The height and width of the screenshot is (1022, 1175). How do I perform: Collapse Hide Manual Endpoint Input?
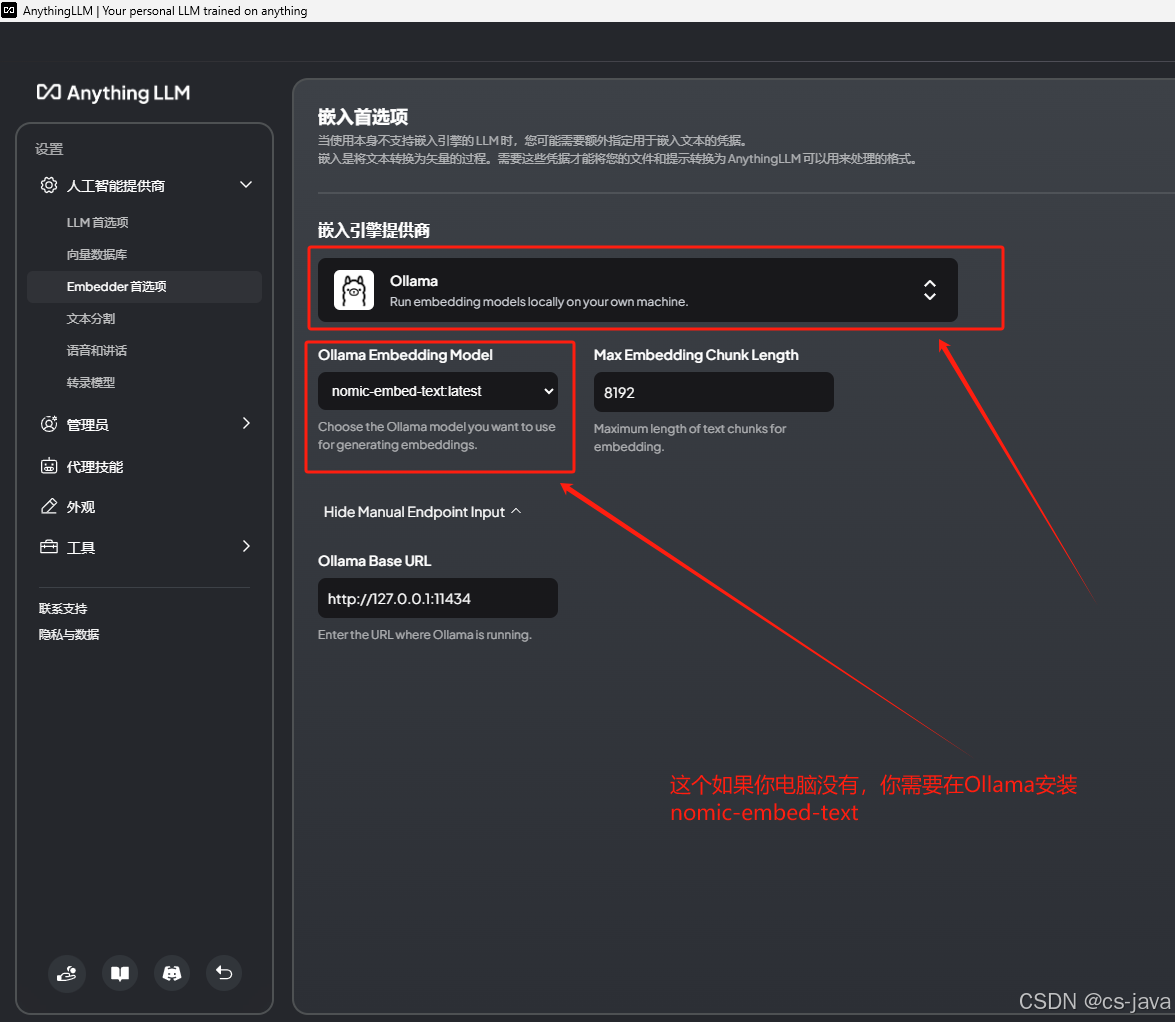tap(422, 512)
